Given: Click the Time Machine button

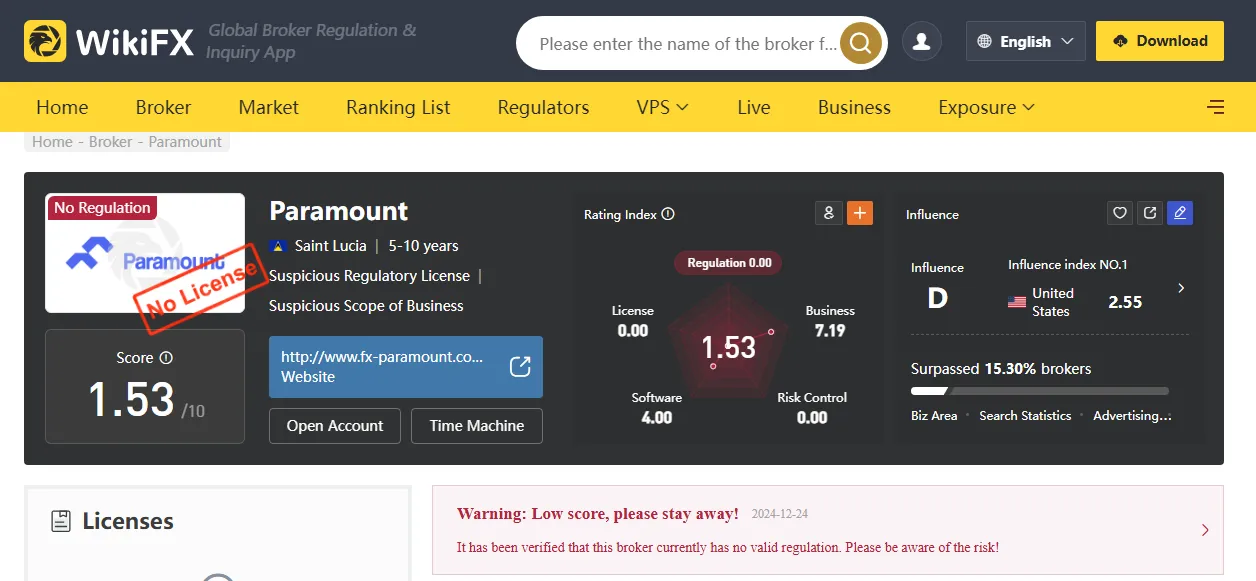Looking at the screenshot, I should coord(476,426).
